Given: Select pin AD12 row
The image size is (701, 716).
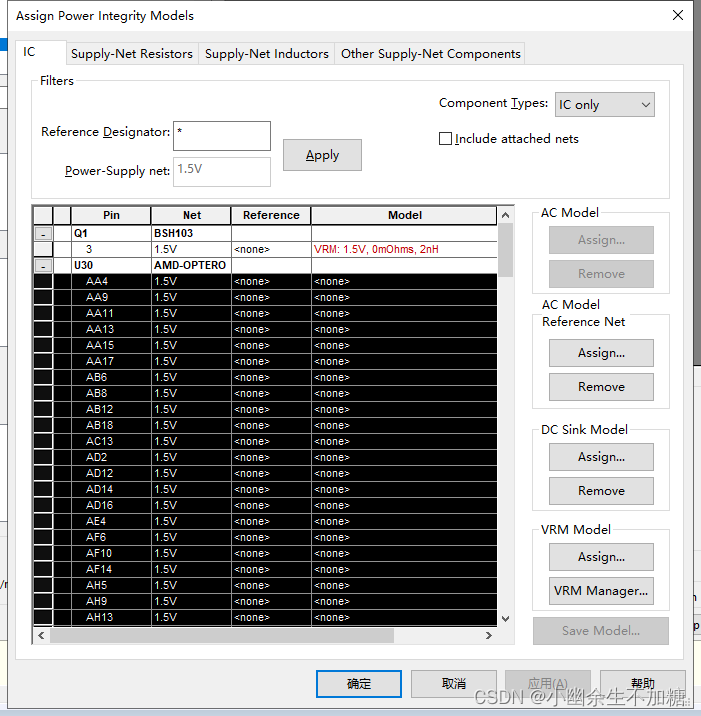Looking at the screenshot, I should (265, 473).
